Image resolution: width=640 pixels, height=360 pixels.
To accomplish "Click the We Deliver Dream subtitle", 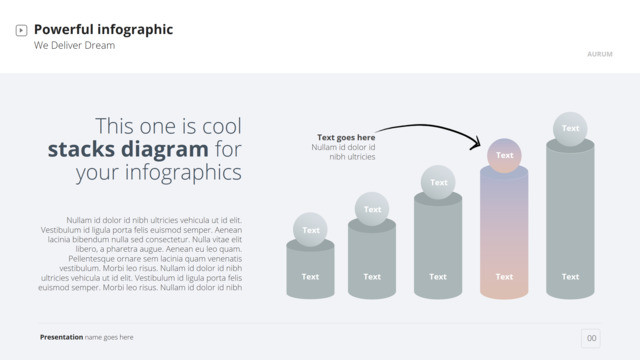I will [74, 45].
